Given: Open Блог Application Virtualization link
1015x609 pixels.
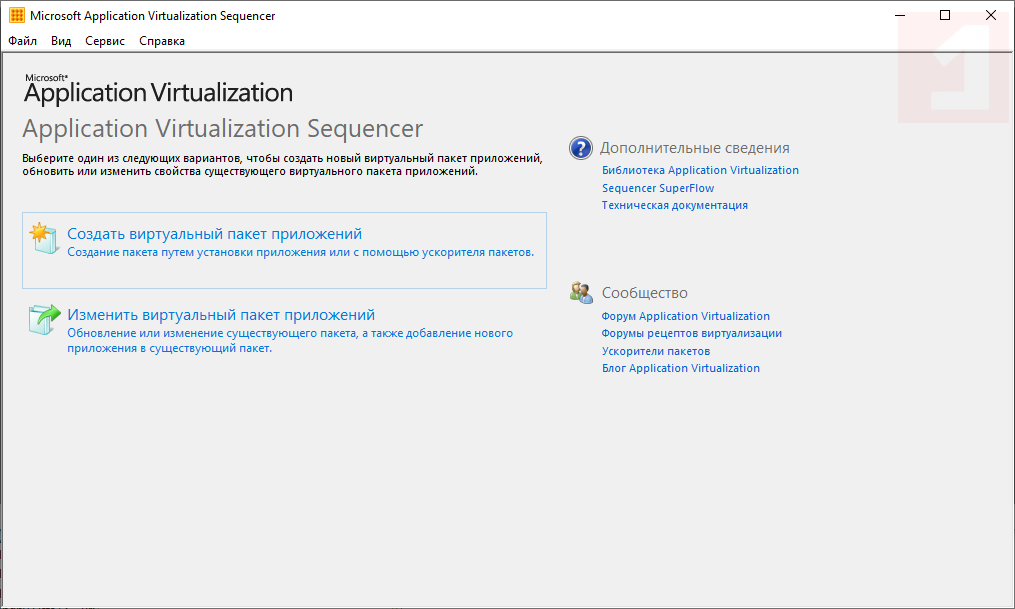Looking at the screenshot, I should coord(680,368).
